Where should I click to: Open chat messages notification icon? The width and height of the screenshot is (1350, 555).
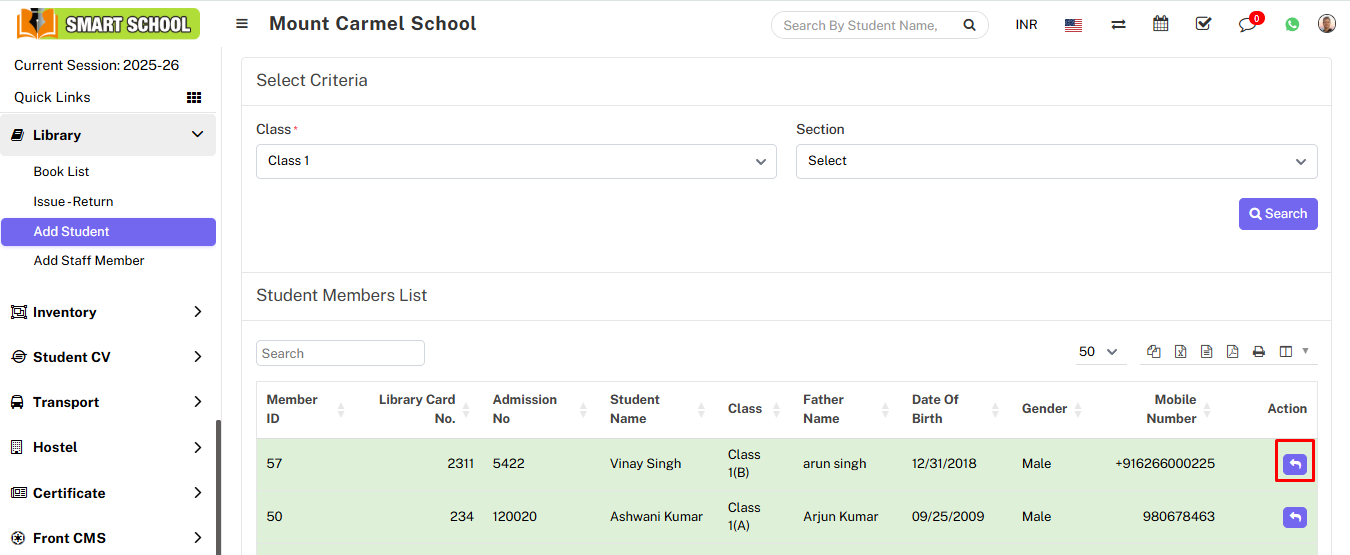click(x=1248, y=24)
